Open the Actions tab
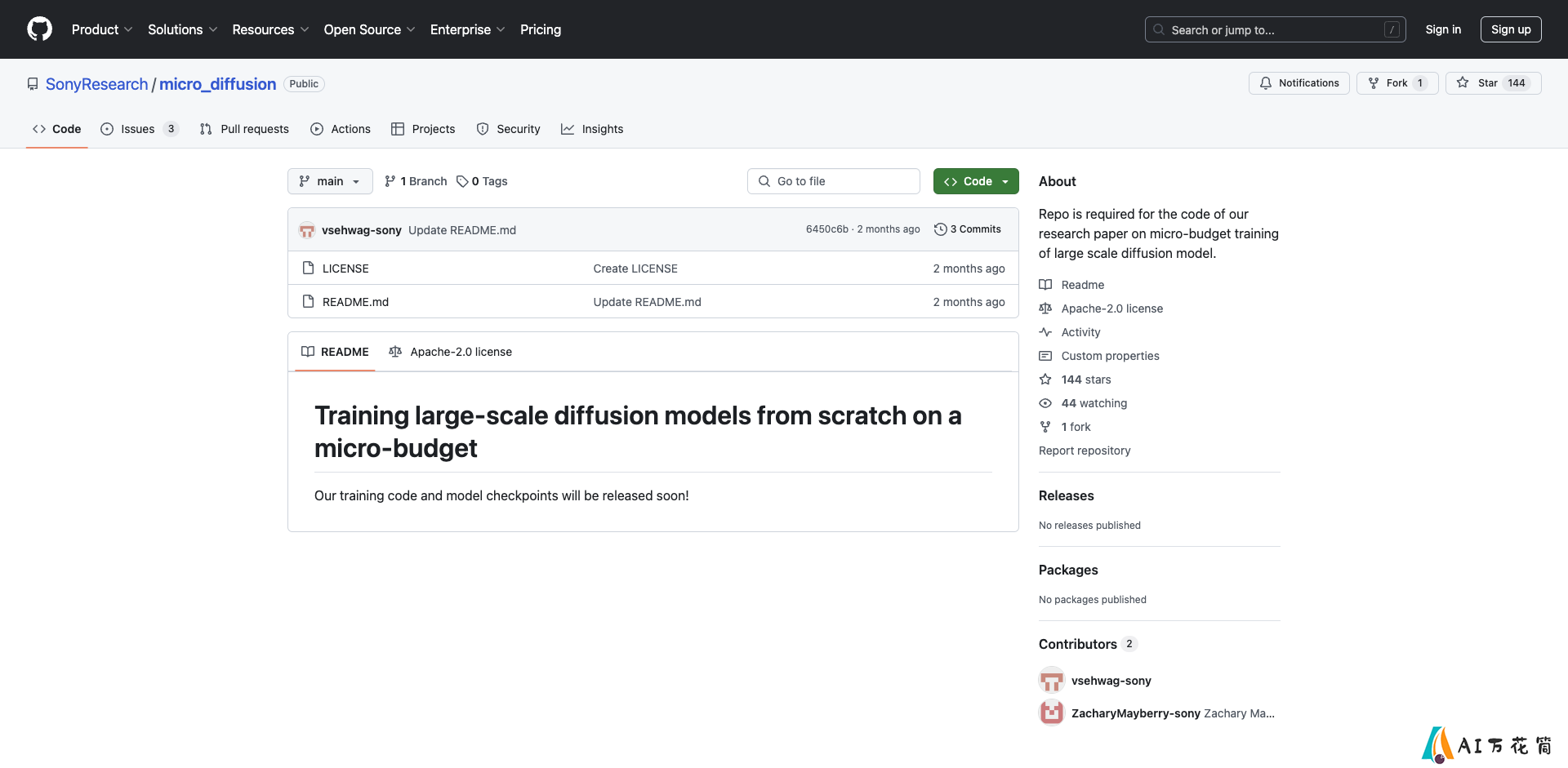The height and width of the screenshot is (768, 1568). (341, 129)
